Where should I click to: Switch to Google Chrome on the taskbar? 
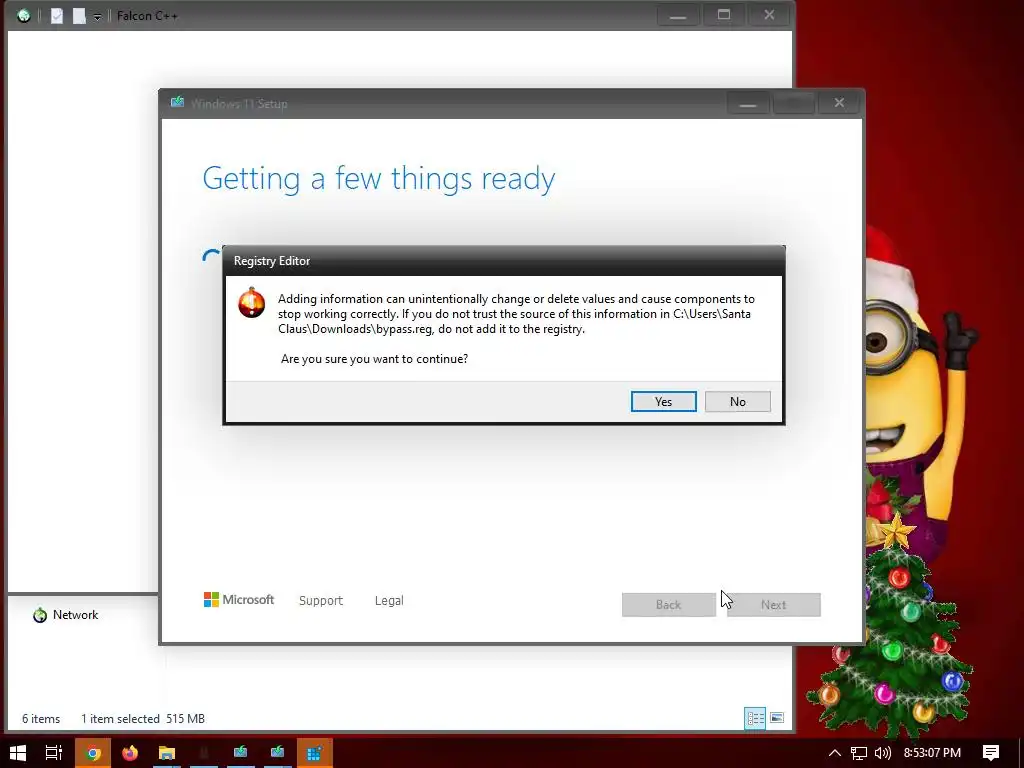pyautogui.click(x=93, y=753)
